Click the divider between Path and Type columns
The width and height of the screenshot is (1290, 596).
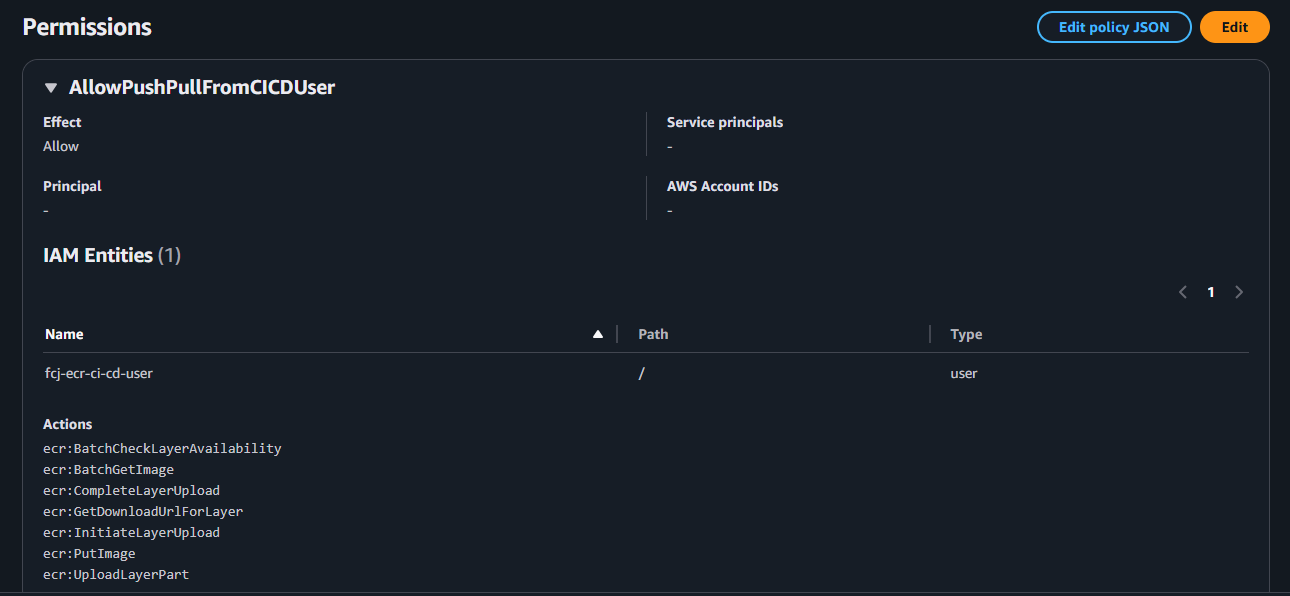pyautogui.click(x=929, y=334)
